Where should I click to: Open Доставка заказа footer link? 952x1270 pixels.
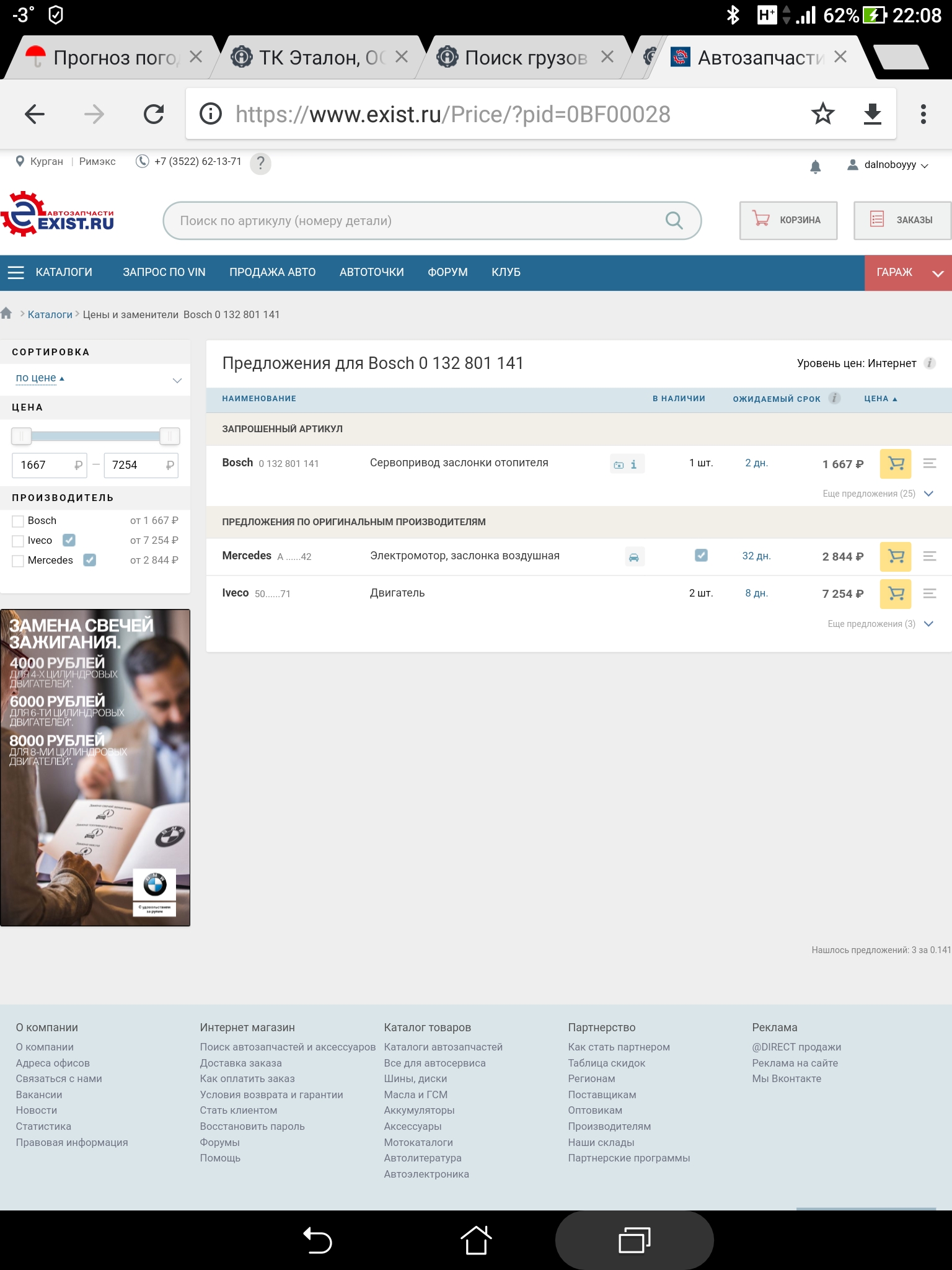click(240, 1063)
